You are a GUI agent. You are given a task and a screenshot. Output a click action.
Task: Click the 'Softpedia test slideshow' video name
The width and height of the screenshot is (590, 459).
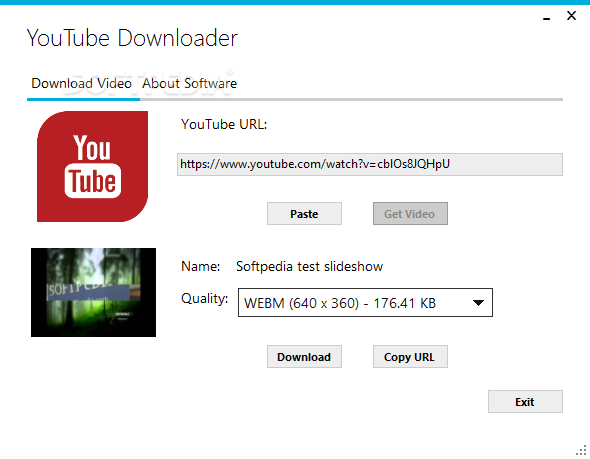pyautogui.click(x=309, y=267)
